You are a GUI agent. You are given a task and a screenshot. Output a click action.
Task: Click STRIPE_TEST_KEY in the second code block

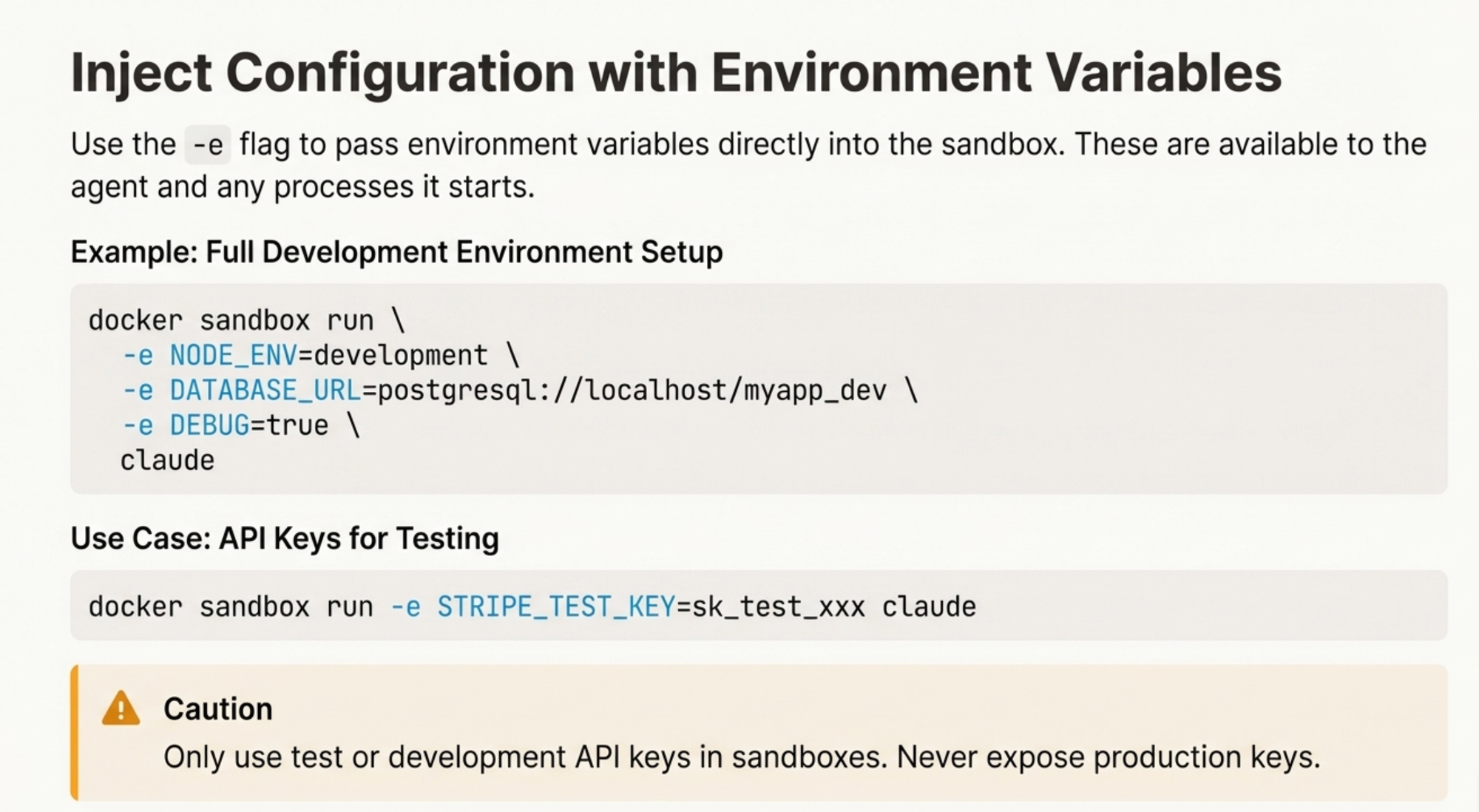(x=556, y=607)
